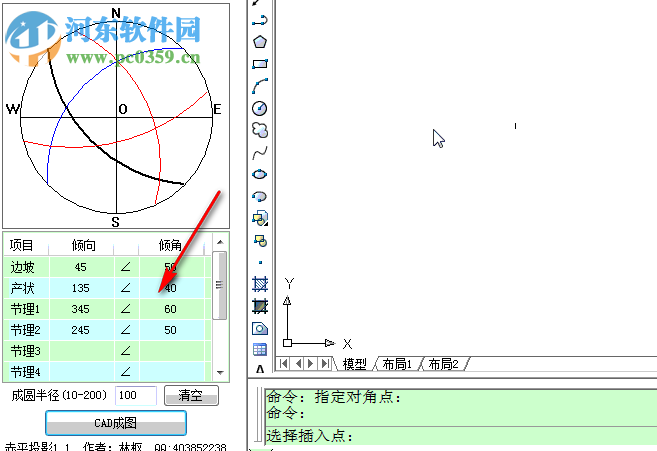Open the Make Block tool
Image resolution: width=657 pixels, height=451 pixels.
[x=260, y=241]
